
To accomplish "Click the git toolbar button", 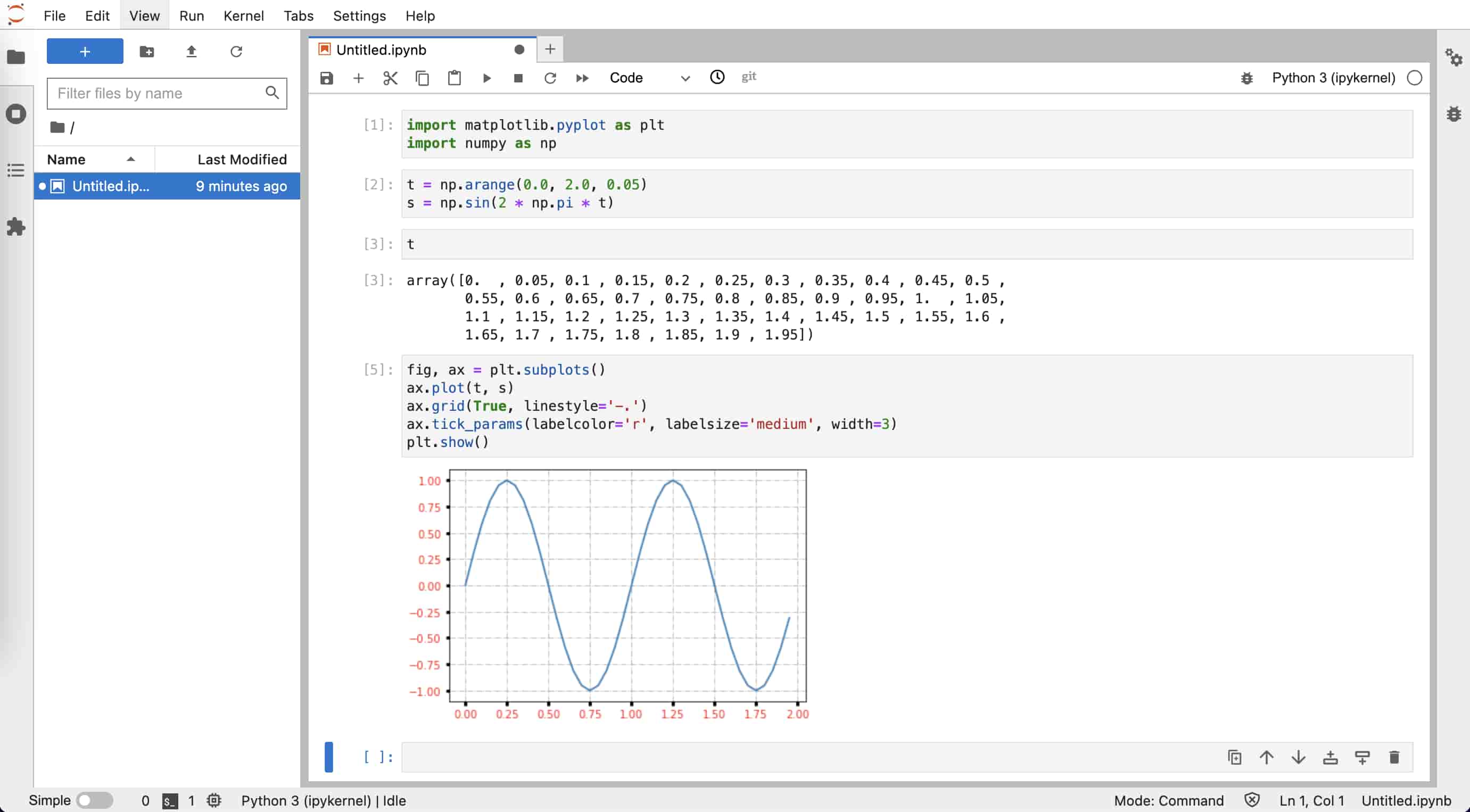I will point(749,77).
